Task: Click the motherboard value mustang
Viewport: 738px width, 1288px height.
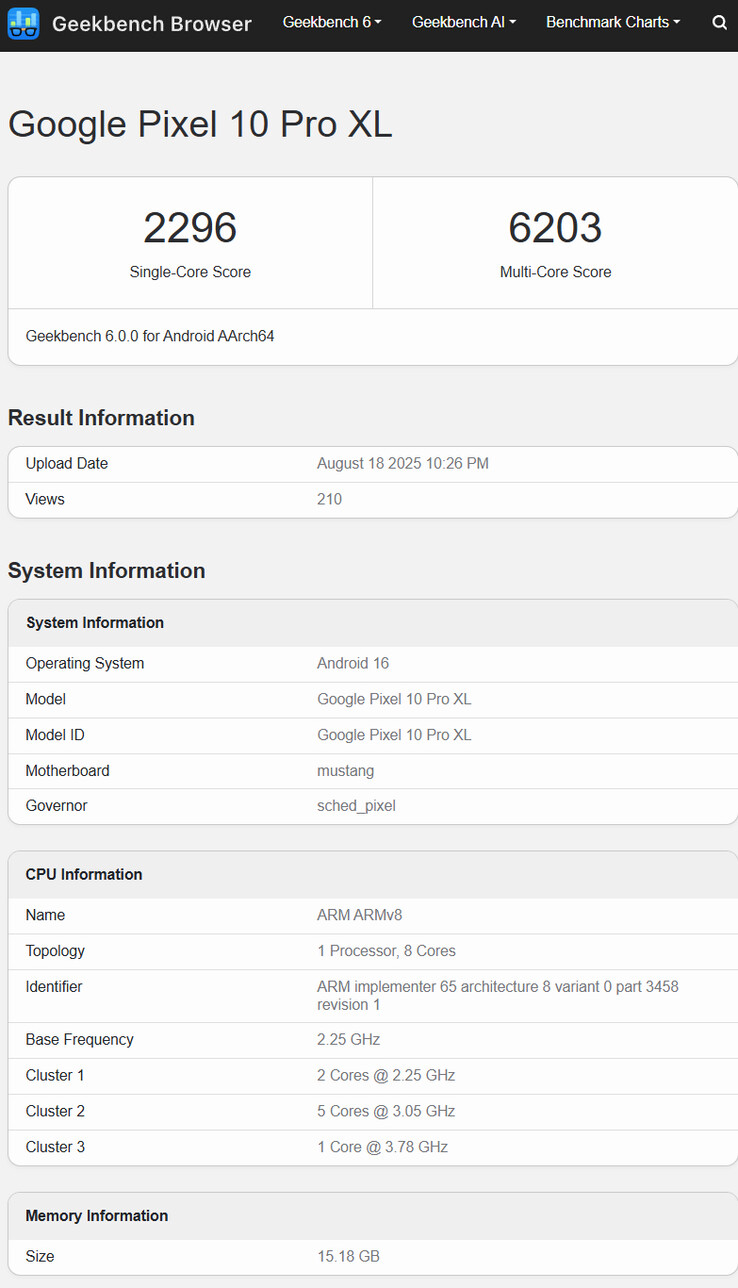Action: point(345,771)
